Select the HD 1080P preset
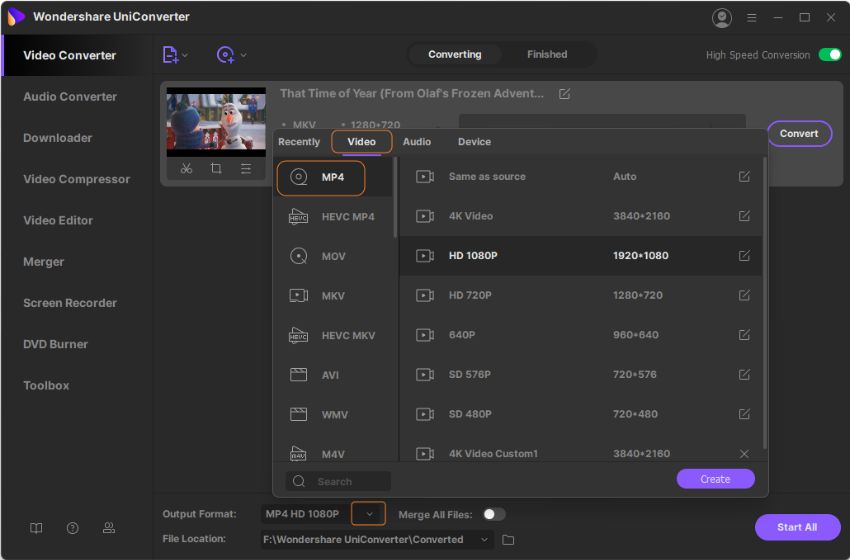This screenshot has height=560, width=850. coord(580,256)
